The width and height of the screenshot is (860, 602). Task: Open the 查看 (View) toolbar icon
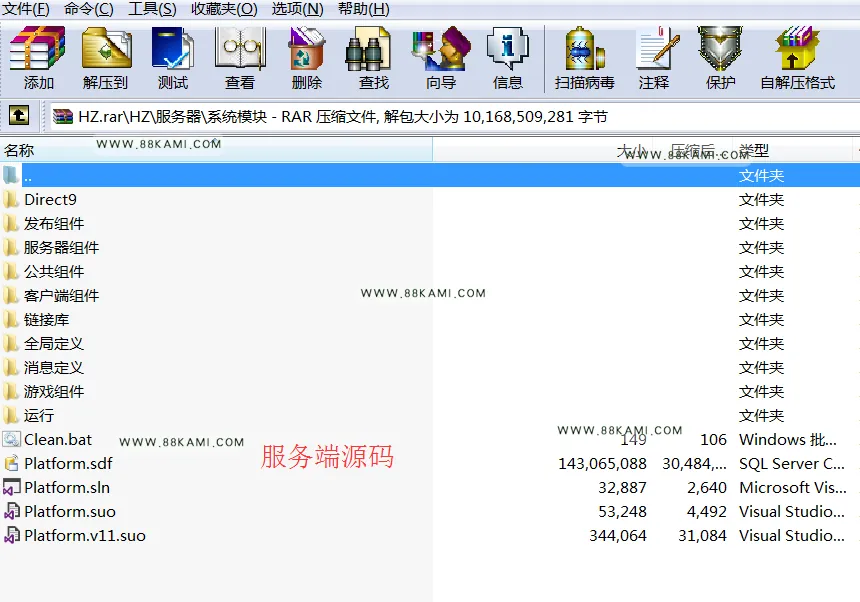[240, 58]
